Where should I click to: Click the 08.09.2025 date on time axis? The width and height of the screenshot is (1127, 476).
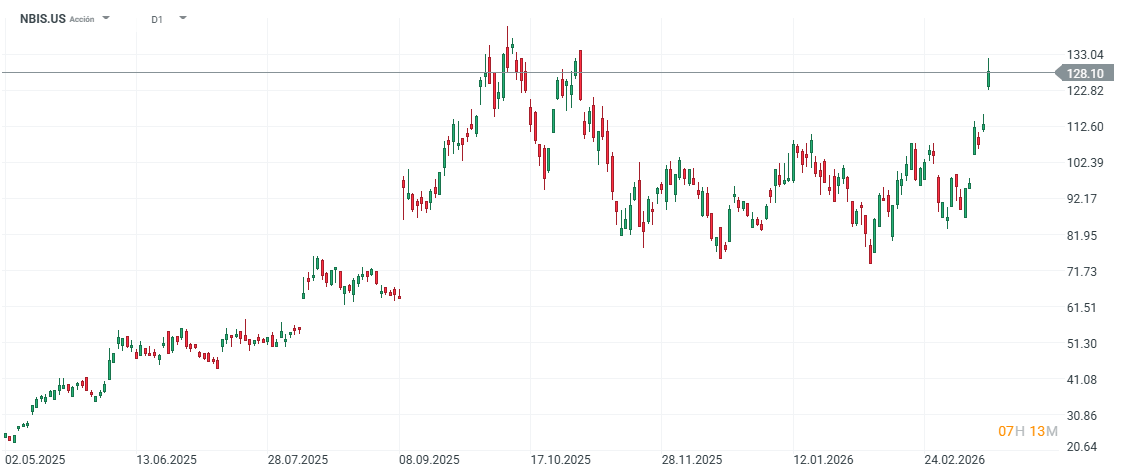429,460
